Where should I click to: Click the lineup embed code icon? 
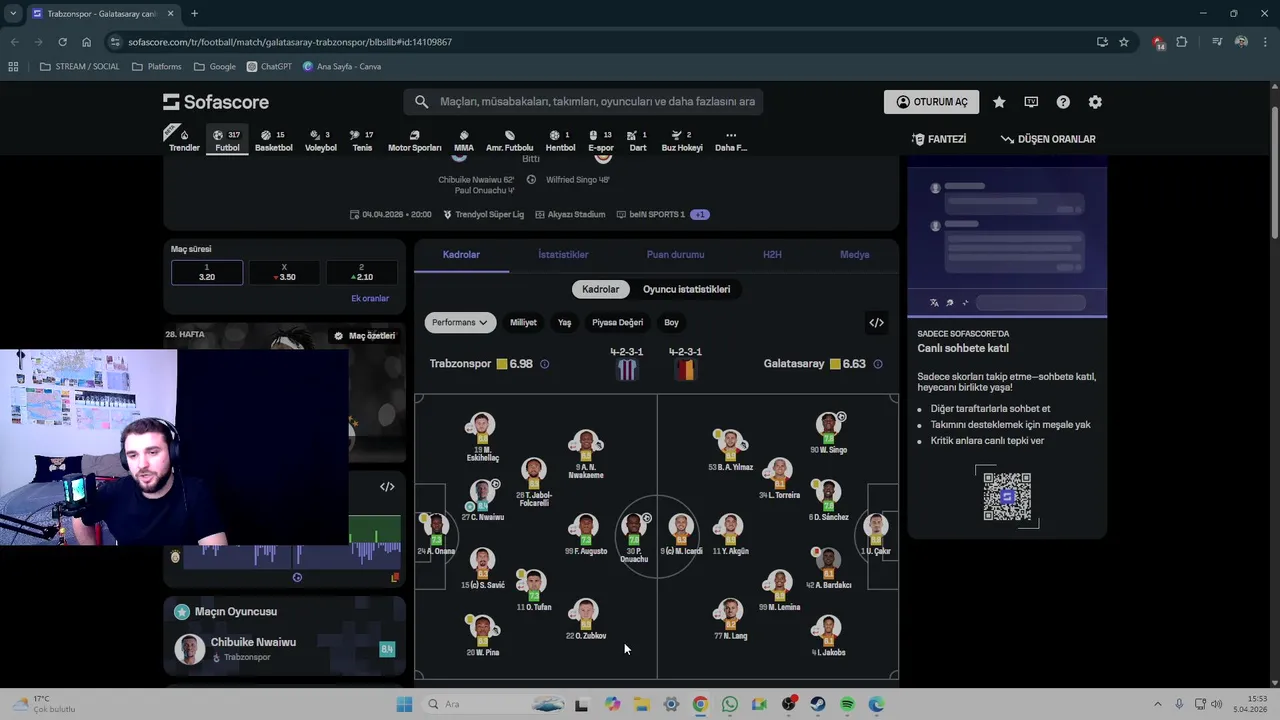click(876, 322)
